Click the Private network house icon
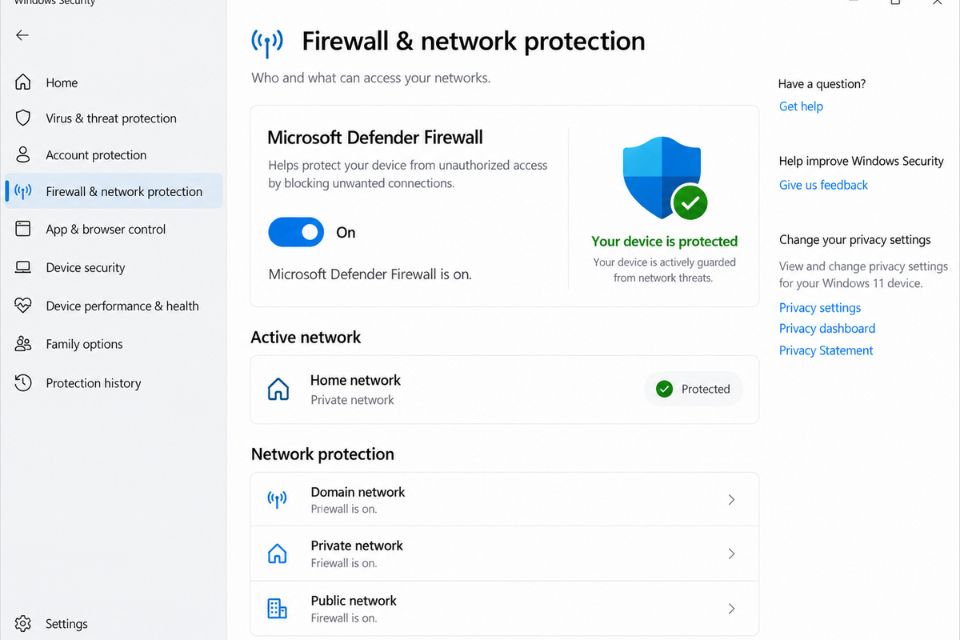Screen dimensions: 960x640 tap(277, 553)
